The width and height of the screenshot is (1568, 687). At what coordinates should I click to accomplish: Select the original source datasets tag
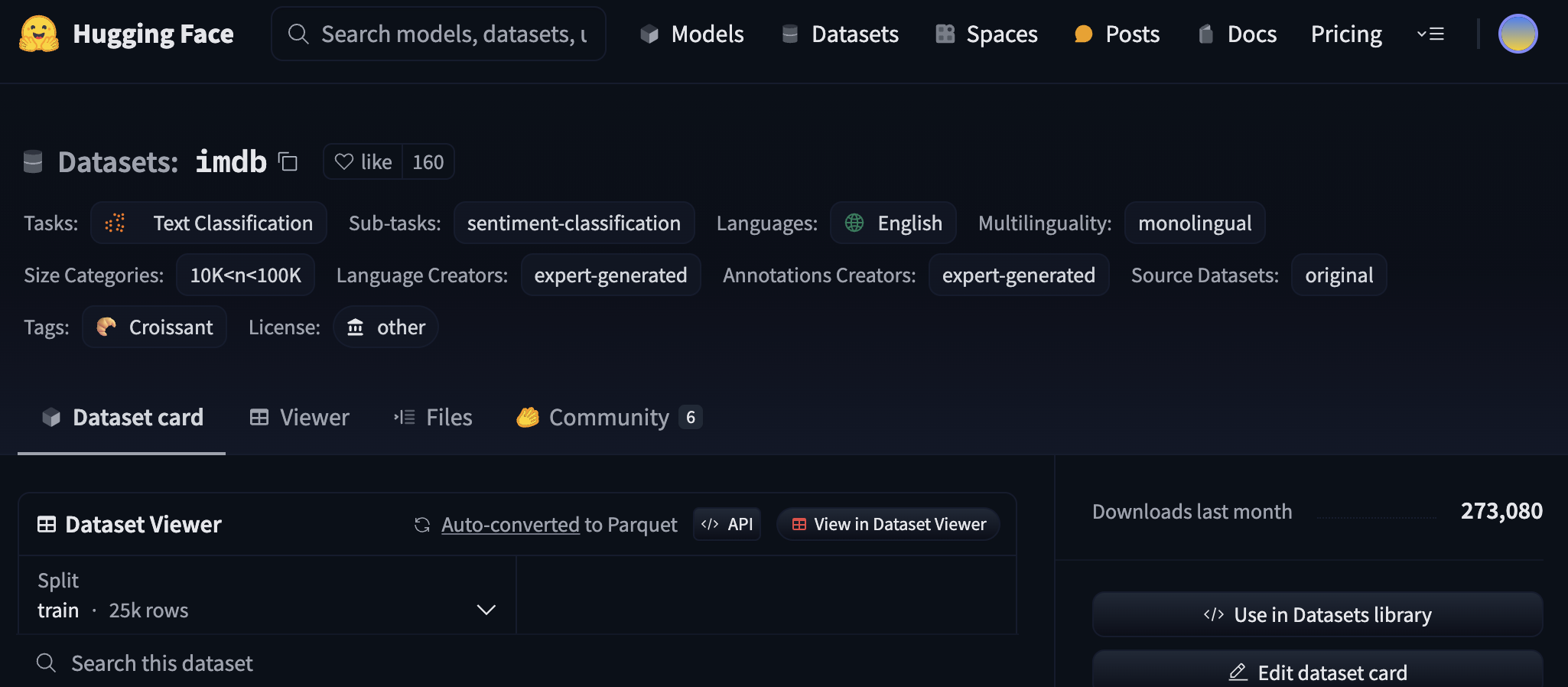1339,275
